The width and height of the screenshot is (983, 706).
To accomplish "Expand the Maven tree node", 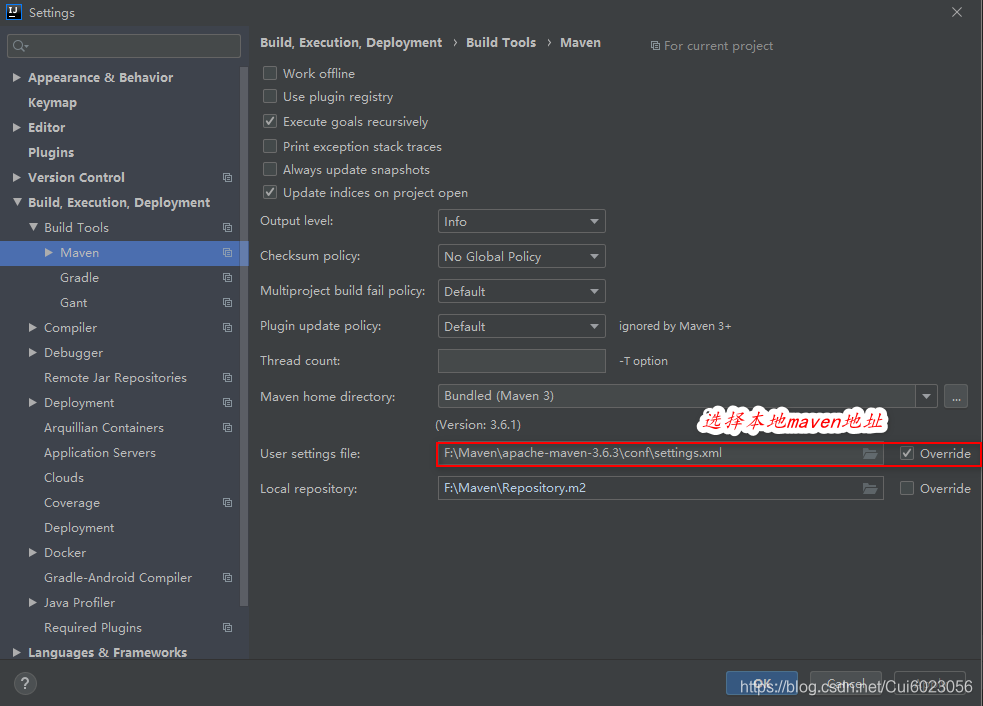I will tap(49, 253).
